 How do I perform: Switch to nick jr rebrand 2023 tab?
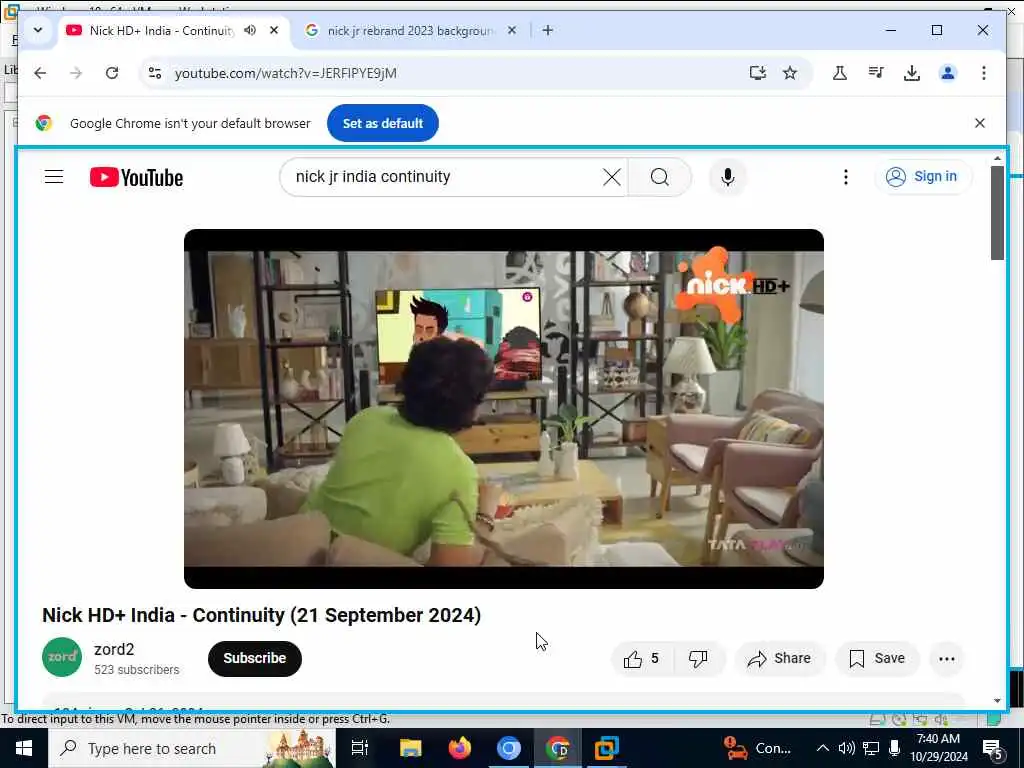point(411,31)
